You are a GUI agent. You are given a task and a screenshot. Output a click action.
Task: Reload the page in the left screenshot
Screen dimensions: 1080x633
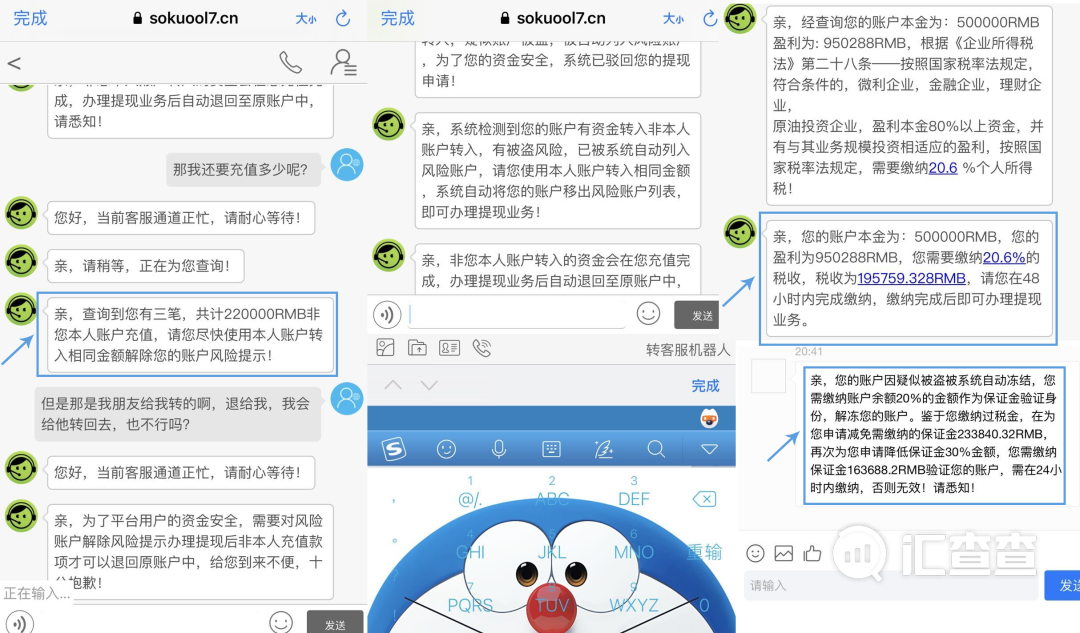(x=343, y=19)
